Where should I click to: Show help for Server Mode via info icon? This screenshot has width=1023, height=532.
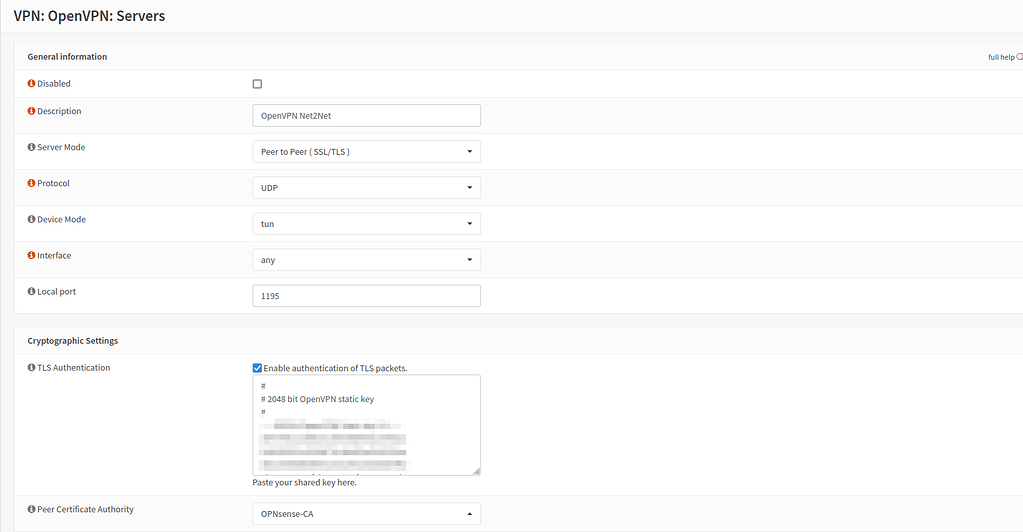click(x=31, y=148)
